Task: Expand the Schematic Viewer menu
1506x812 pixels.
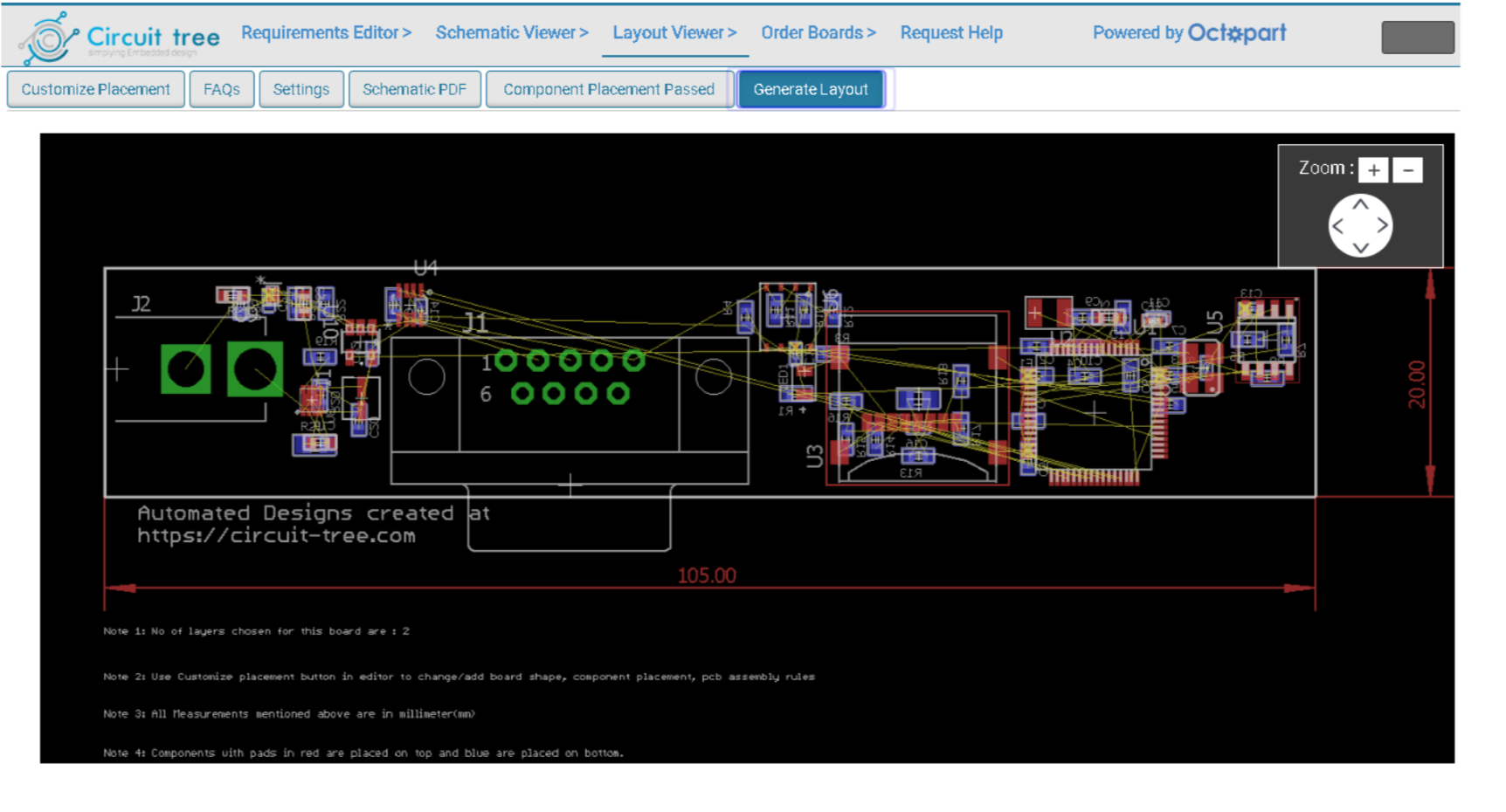Action: tap(512, 33)
